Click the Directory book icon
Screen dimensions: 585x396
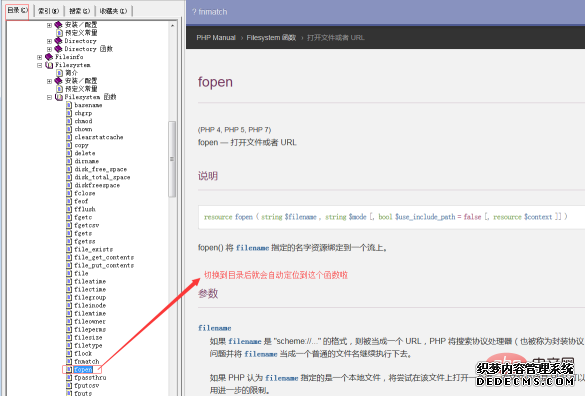pyautogui.click(x=59, y=41)
